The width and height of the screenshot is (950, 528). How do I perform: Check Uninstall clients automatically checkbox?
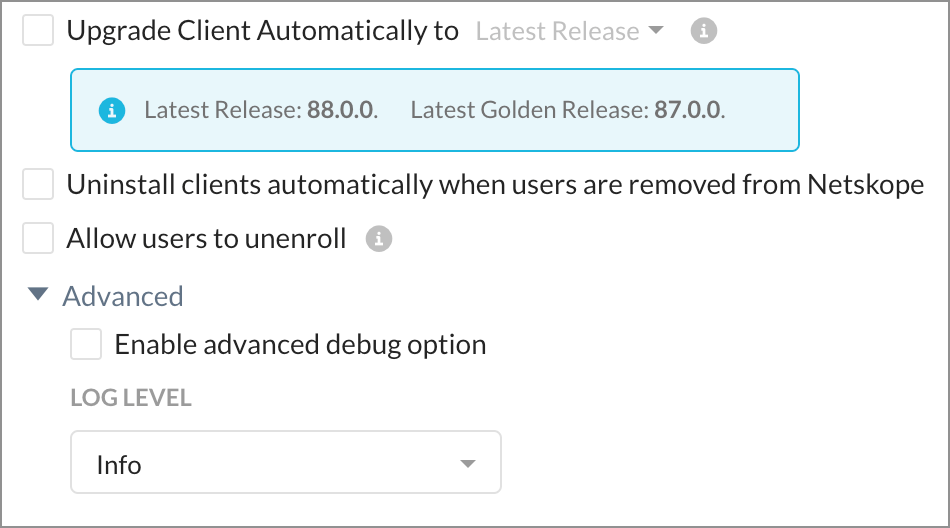tap(38, 184)
